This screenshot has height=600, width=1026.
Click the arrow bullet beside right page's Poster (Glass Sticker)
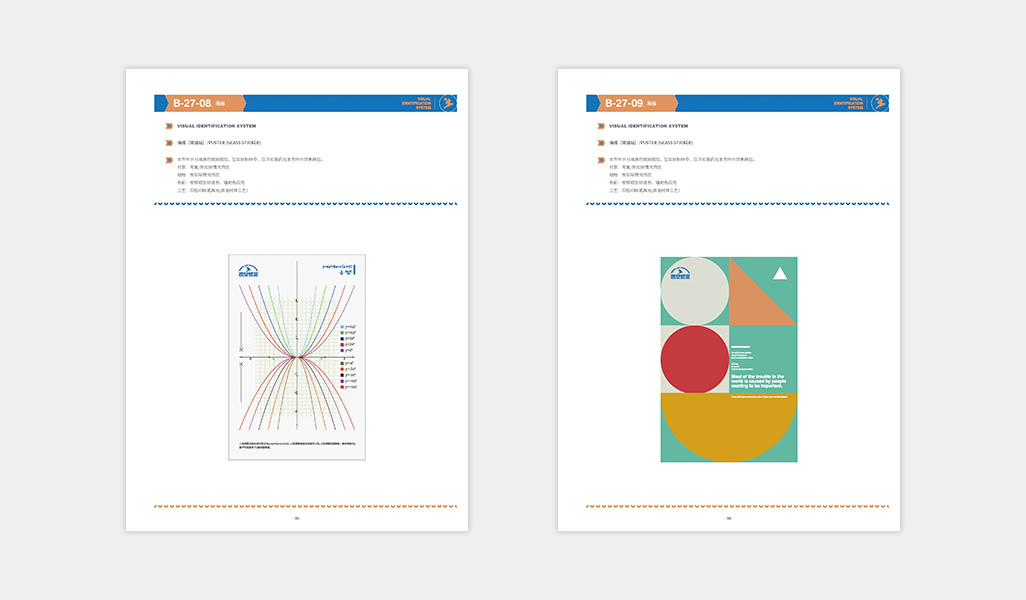pos(600,143)
